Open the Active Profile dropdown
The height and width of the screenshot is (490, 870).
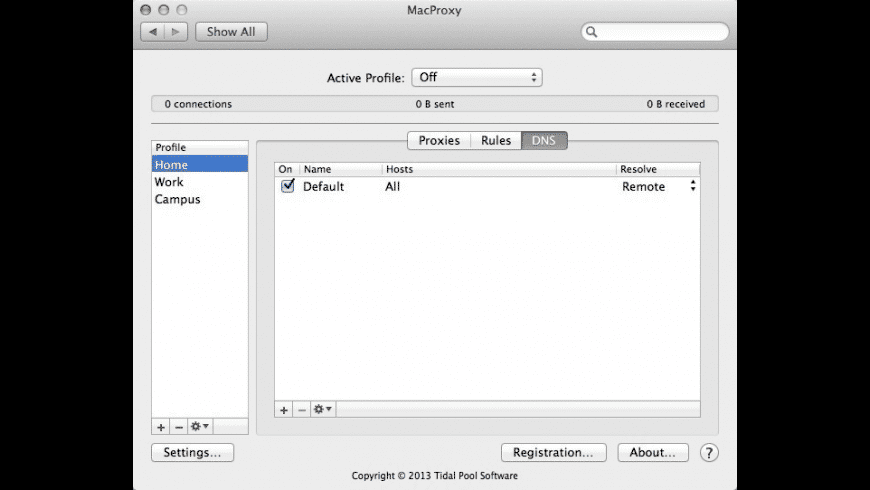477,77
